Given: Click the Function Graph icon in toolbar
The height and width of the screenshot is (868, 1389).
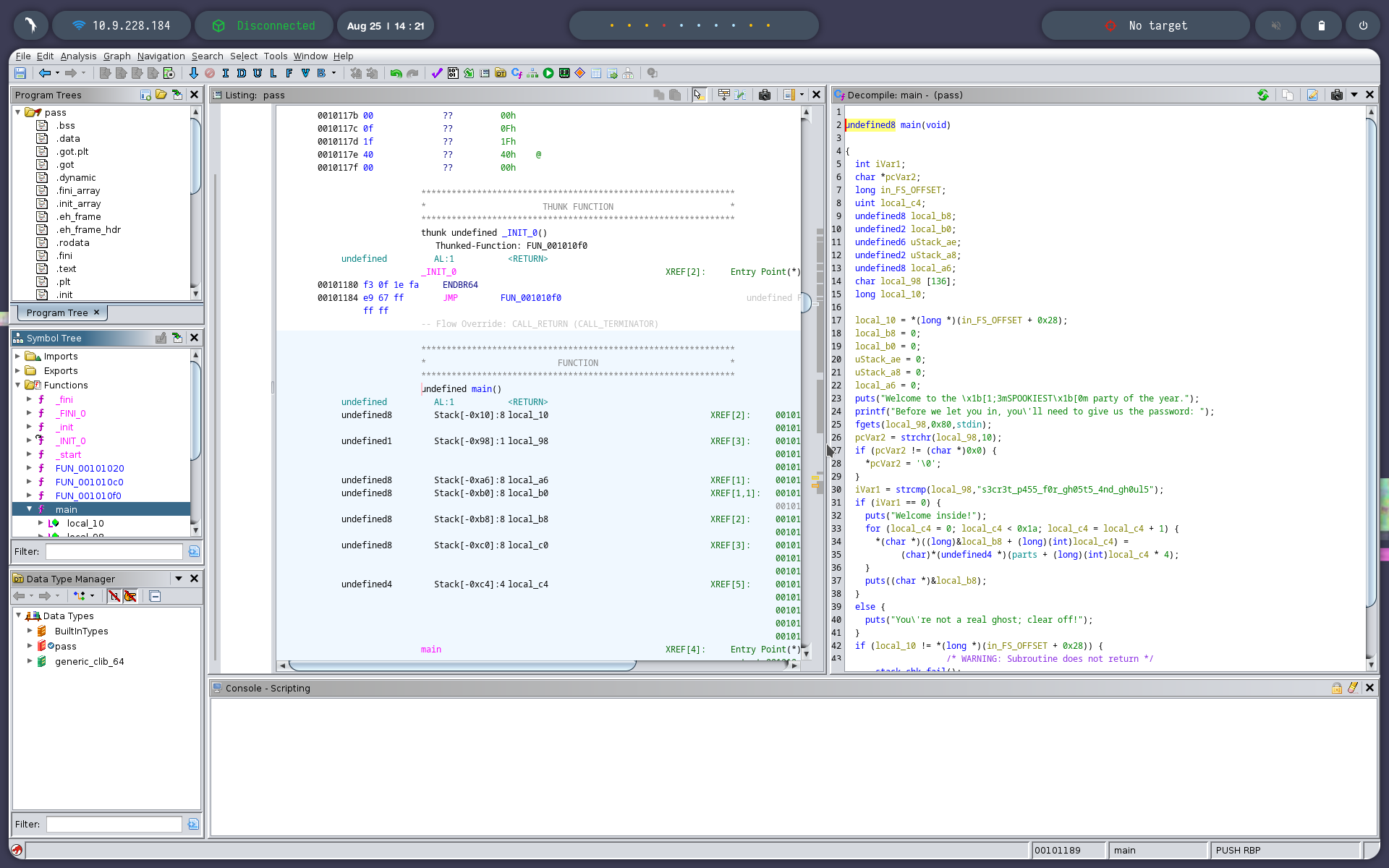Looking at the screenshot, I should click(532, 73).
